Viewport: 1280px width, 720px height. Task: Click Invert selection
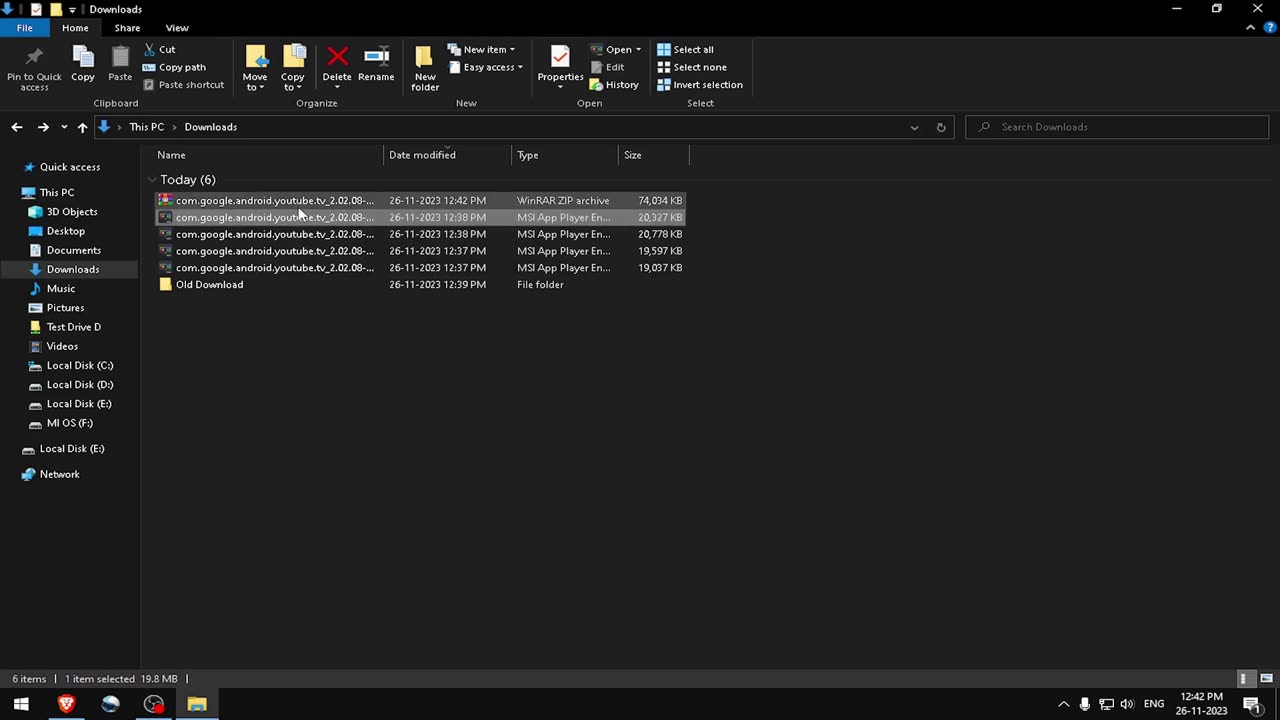699,85
